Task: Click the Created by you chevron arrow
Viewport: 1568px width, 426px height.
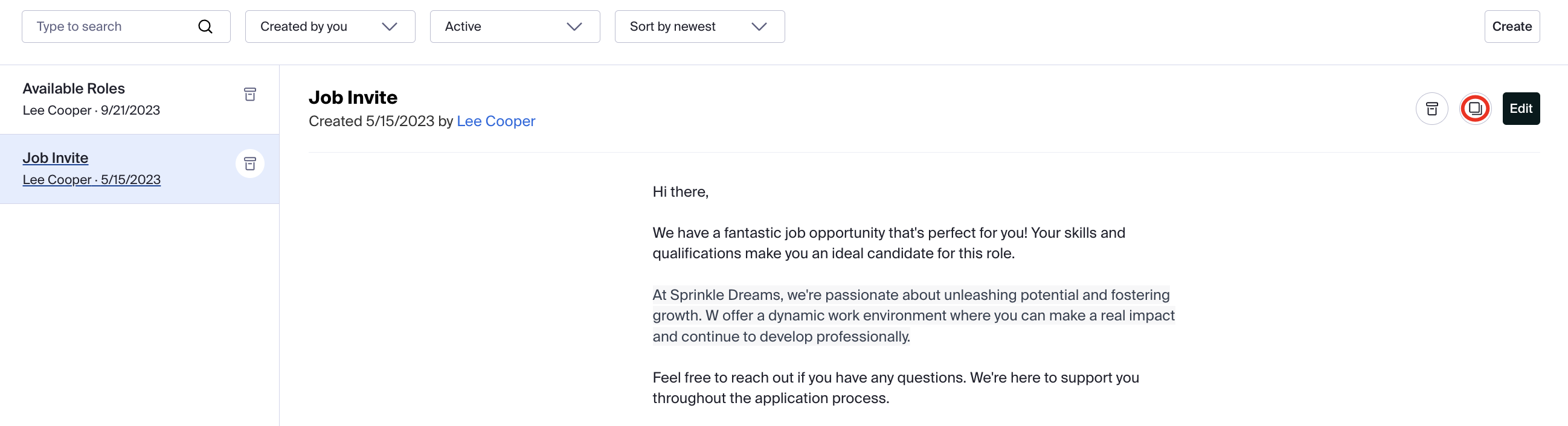Action: click(x=390, y=27)
